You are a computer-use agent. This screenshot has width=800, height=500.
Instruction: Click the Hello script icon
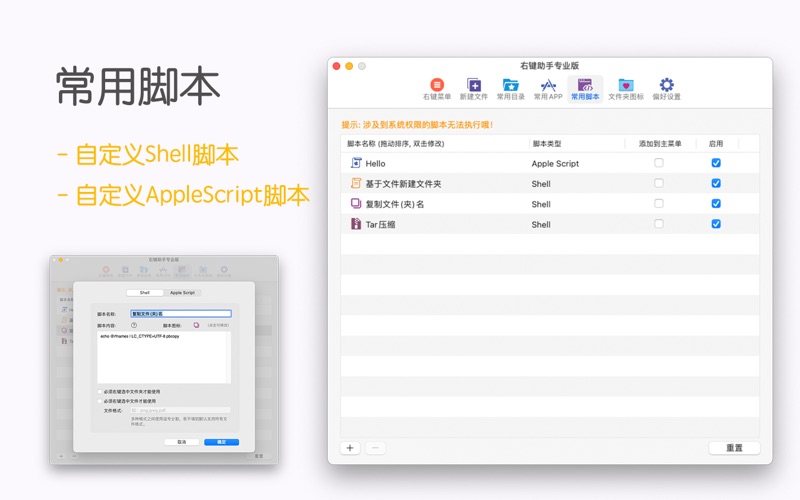[356, 163]
